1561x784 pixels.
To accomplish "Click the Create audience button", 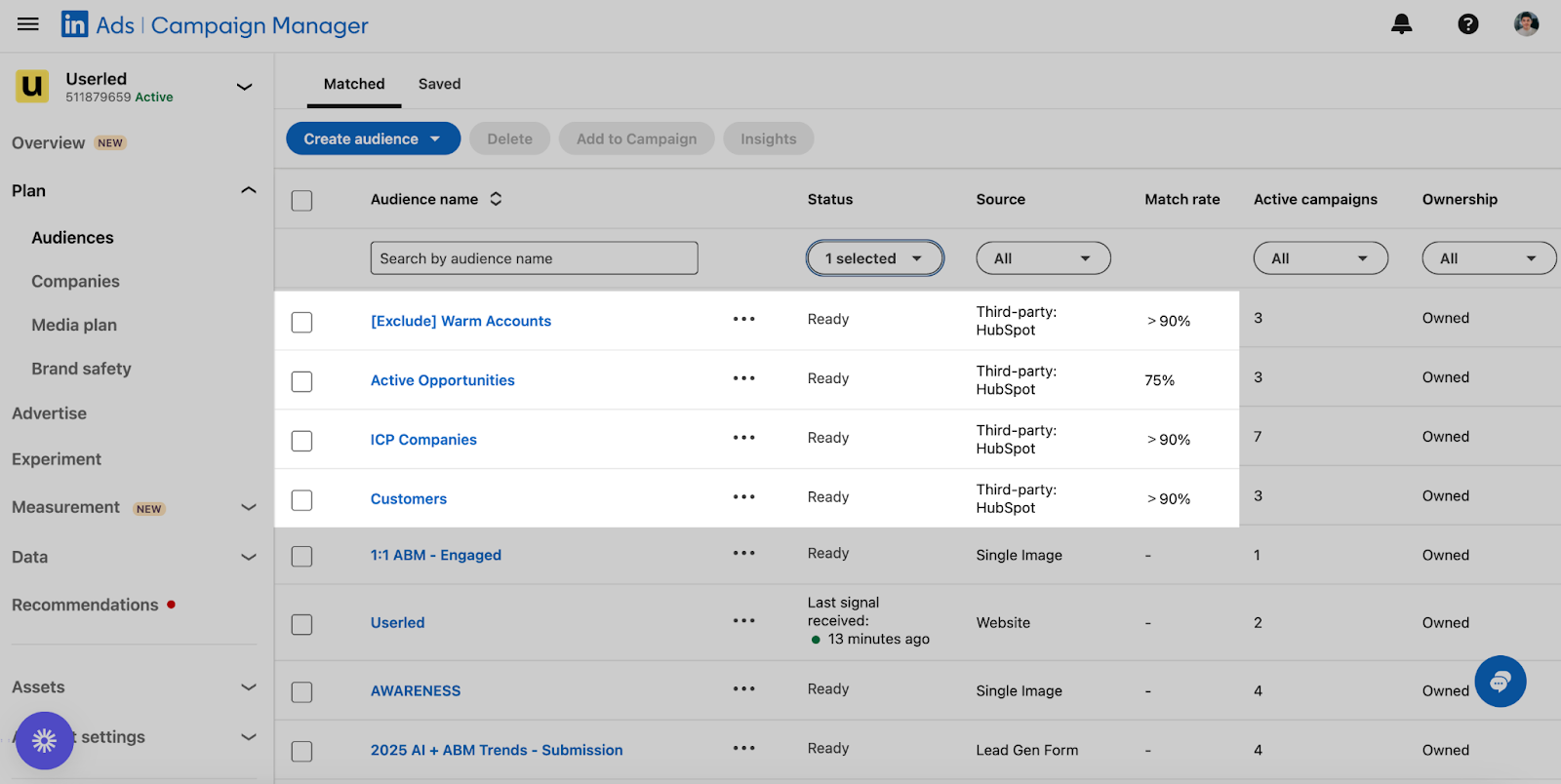I will pos(373,138).
